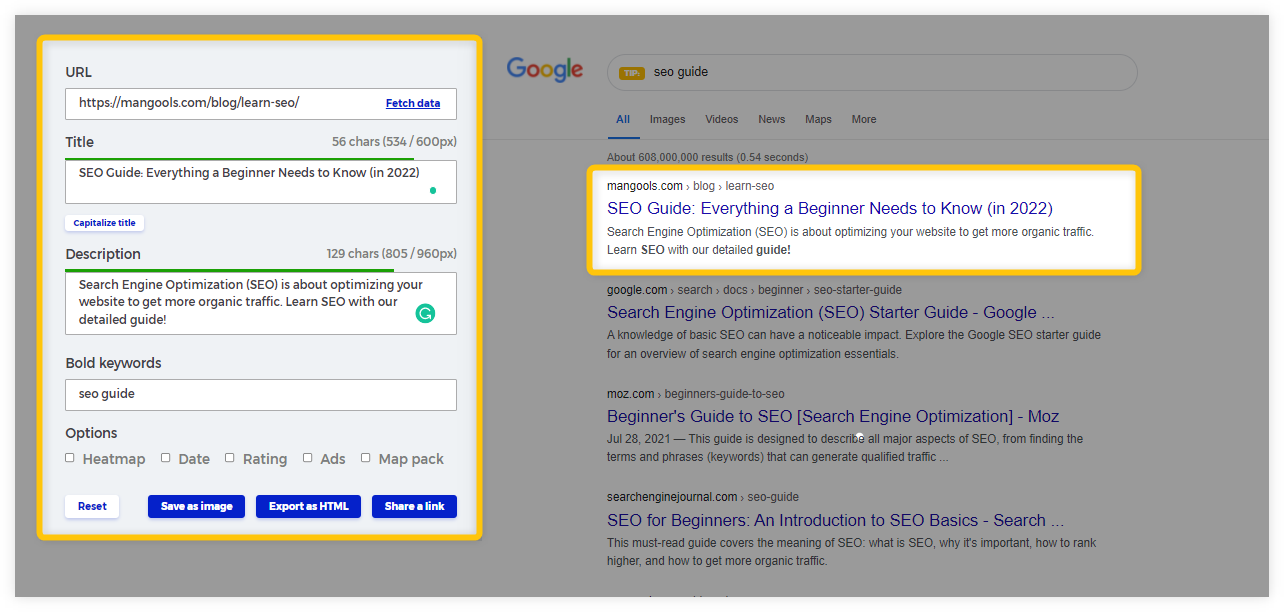
Task: Open the Videos search tab
Action: click(721, 119)
